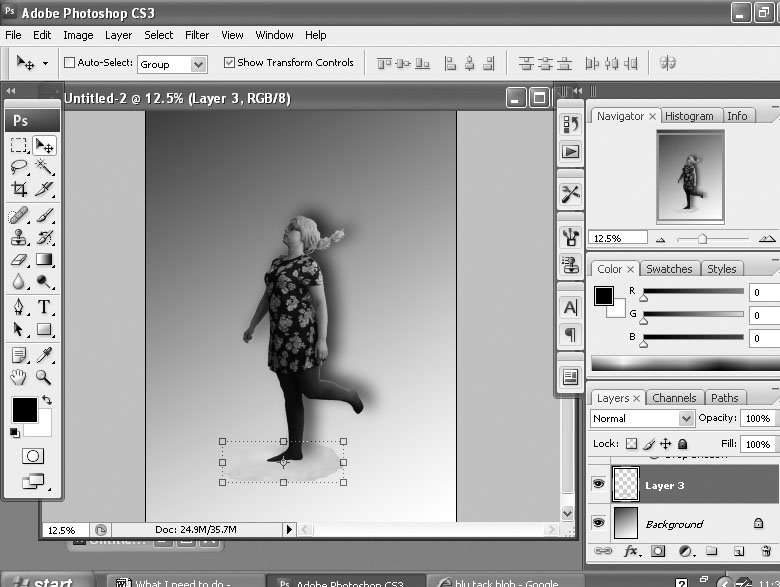This screenshot has height=587, width=780.
Task: Switch to the Swatches tab
Action: [x=669, y=269]
